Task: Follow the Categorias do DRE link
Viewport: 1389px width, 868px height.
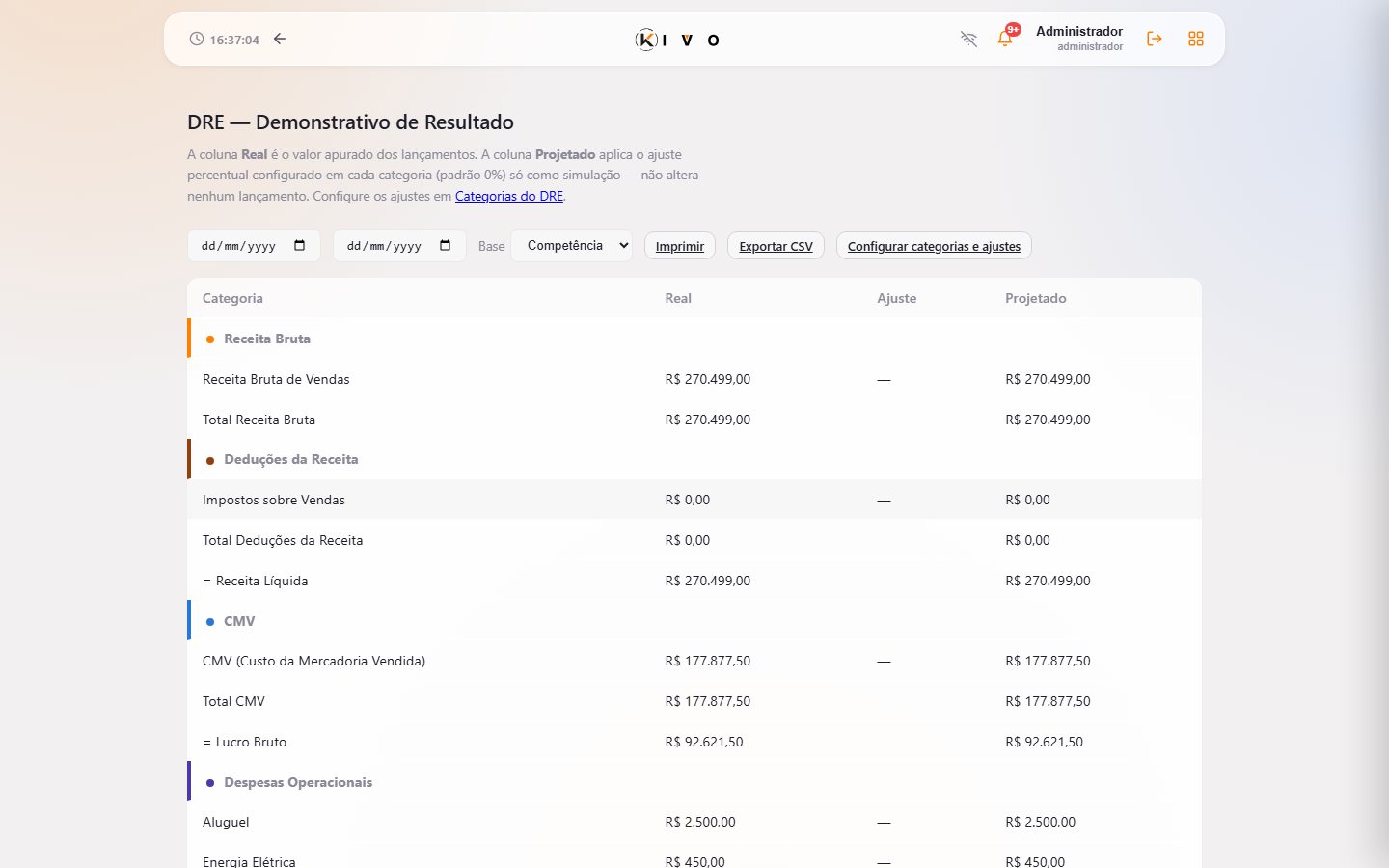Action: point(509,196)
